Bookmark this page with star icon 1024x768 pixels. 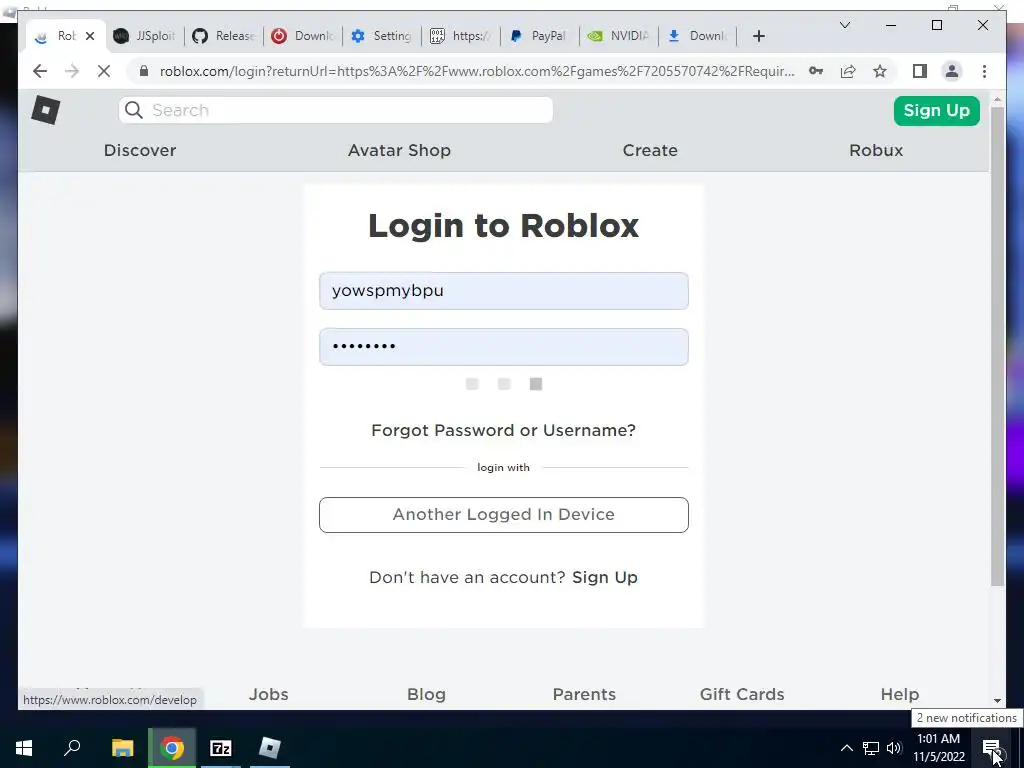880,71
